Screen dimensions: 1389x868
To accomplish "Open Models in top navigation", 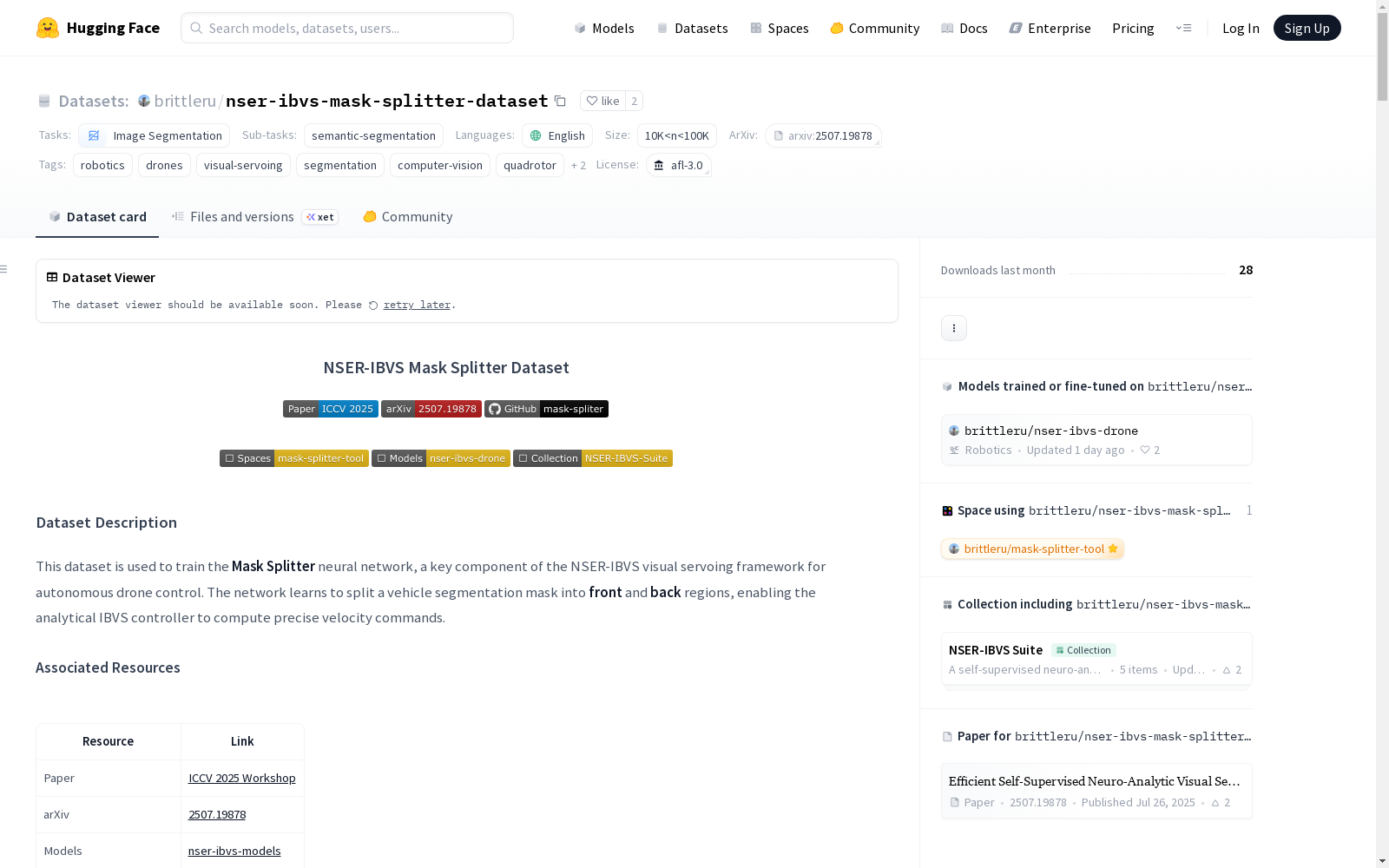I will 604,28.
